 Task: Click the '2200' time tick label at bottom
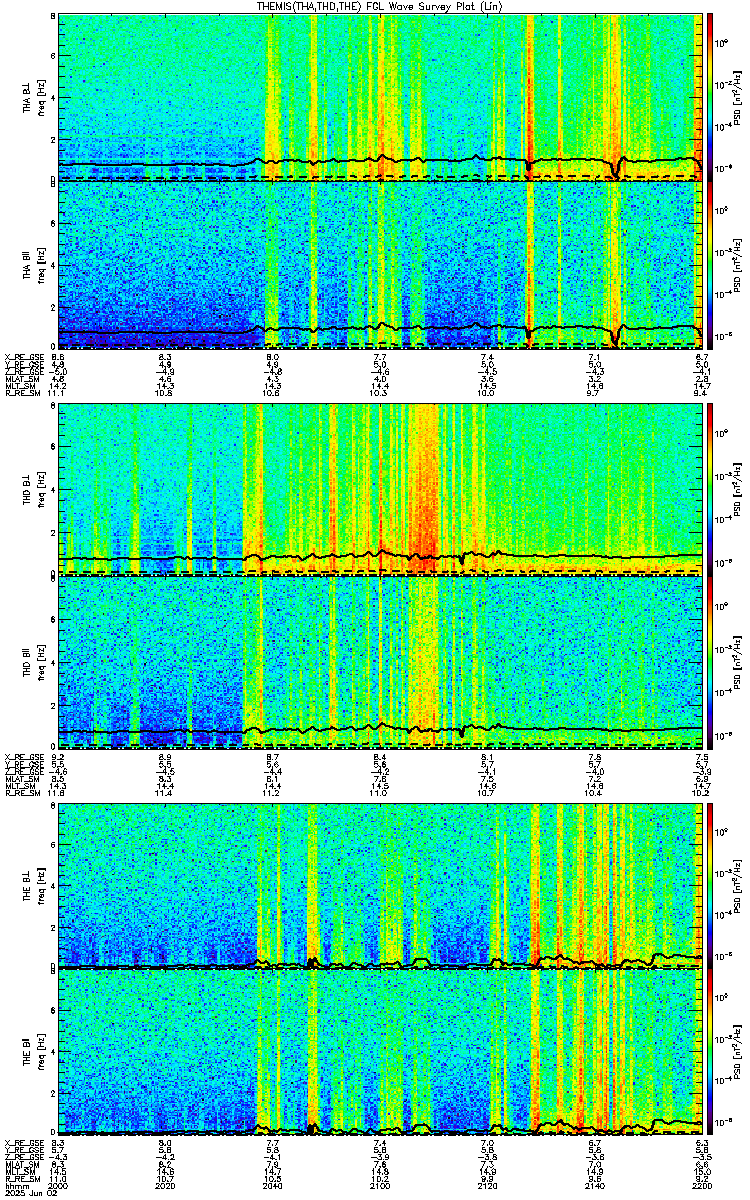[704, 1185]
